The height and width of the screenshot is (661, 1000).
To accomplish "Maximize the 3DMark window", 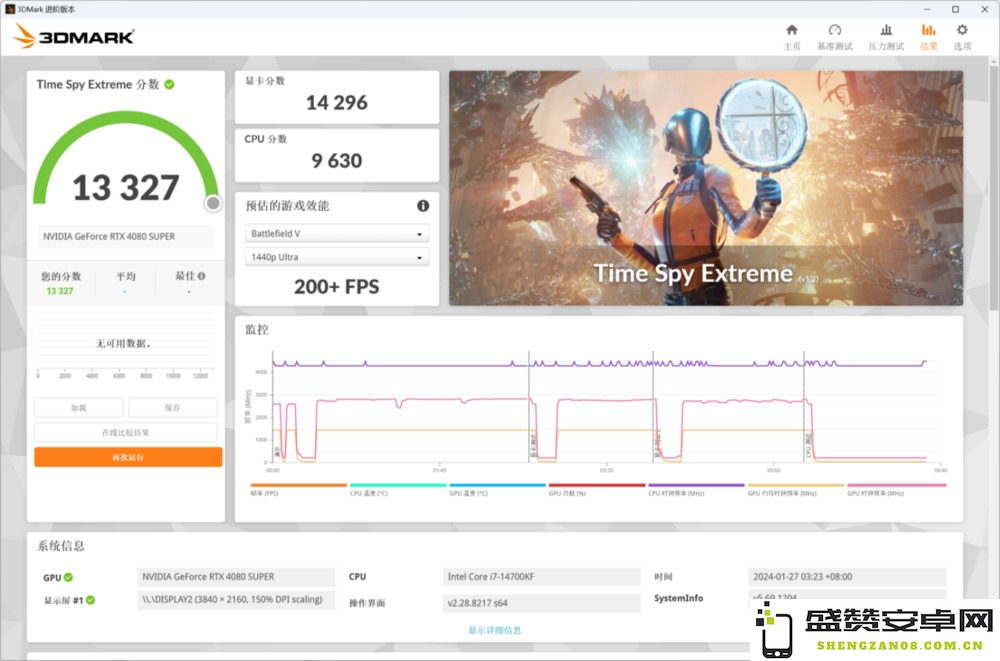I will tap(955, 9).
